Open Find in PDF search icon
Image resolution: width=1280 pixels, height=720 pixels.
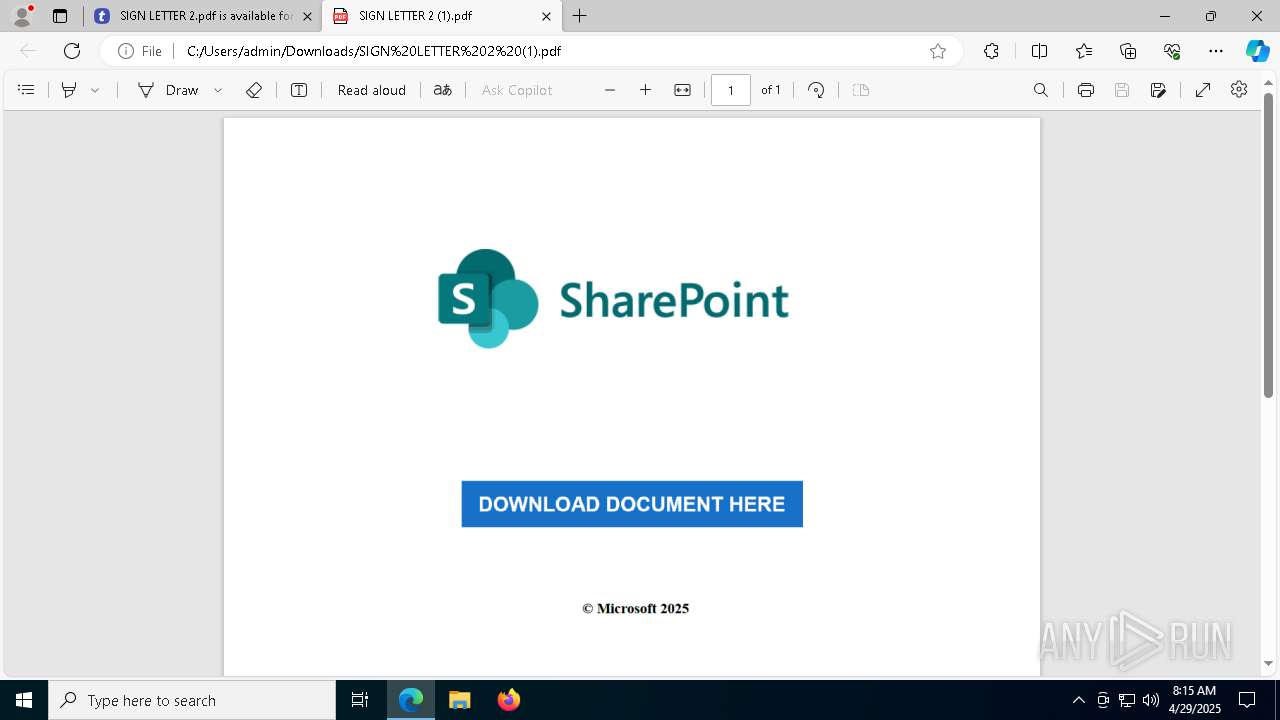tap(1041, 90)
